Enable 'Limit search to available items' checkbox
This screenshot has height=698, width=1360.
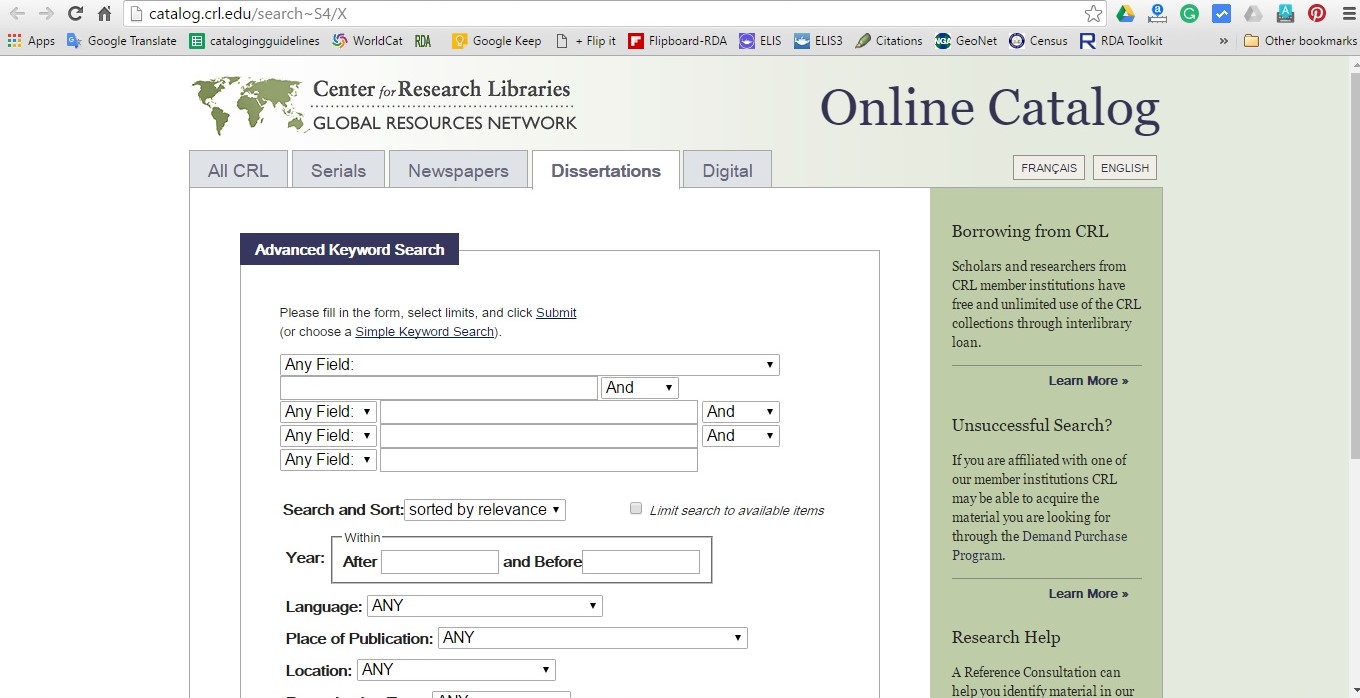point(636,508)
